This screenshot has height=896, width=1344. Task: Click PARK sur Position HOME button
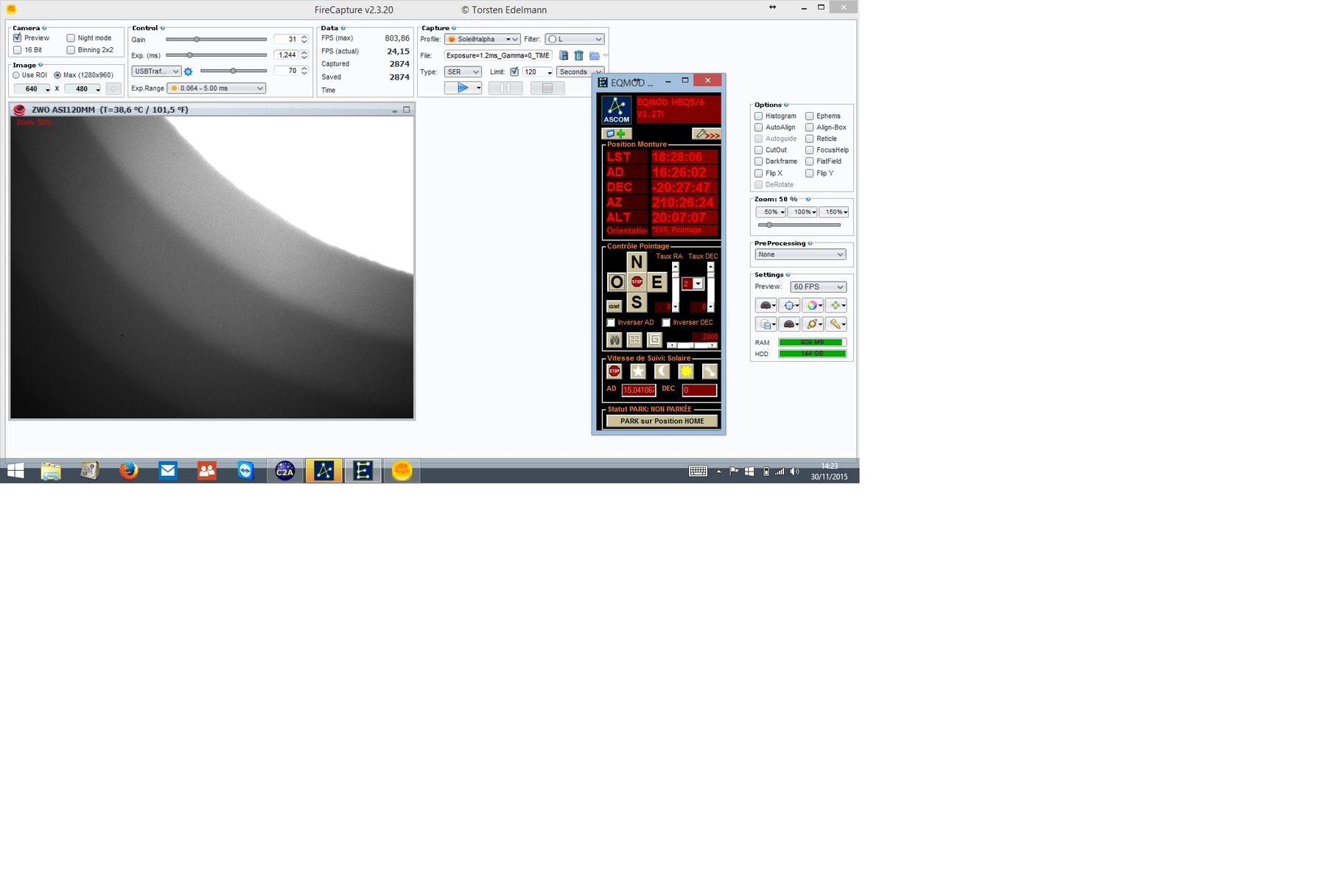click(662, 421)
